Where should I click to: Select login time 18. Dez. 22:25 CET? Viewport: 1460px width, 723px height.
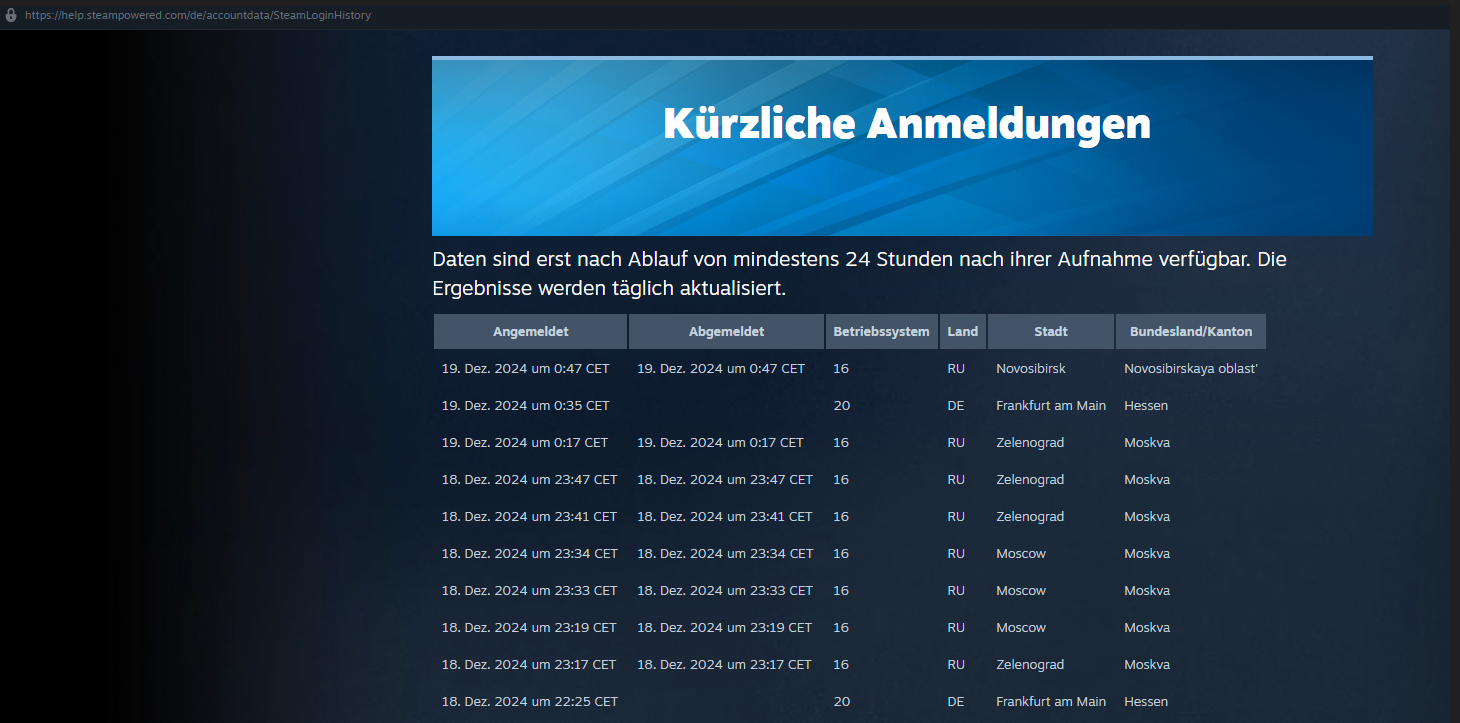click(x=530, y=702)
